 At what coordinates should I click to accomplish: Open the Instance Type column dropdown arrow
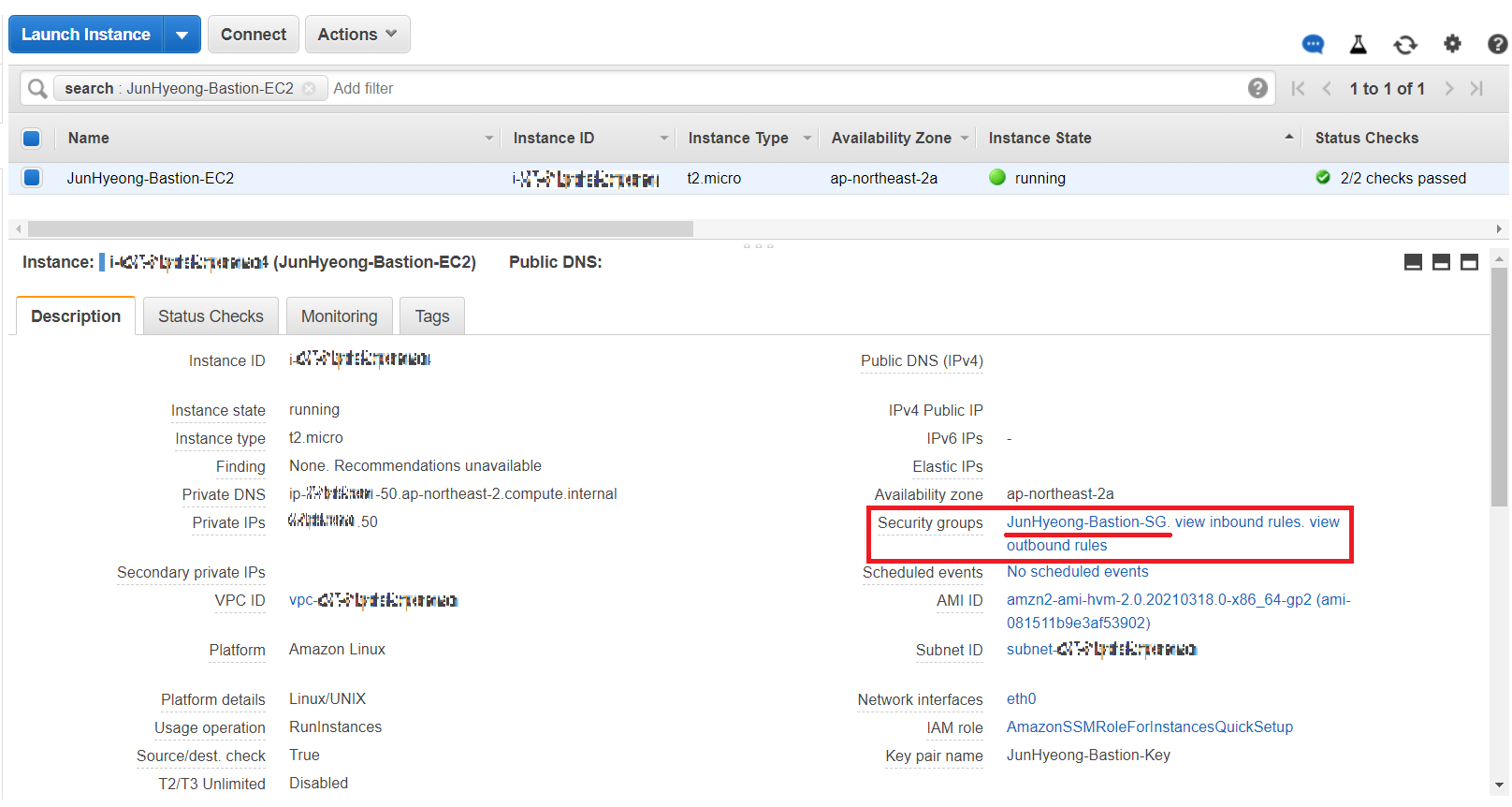807,138
